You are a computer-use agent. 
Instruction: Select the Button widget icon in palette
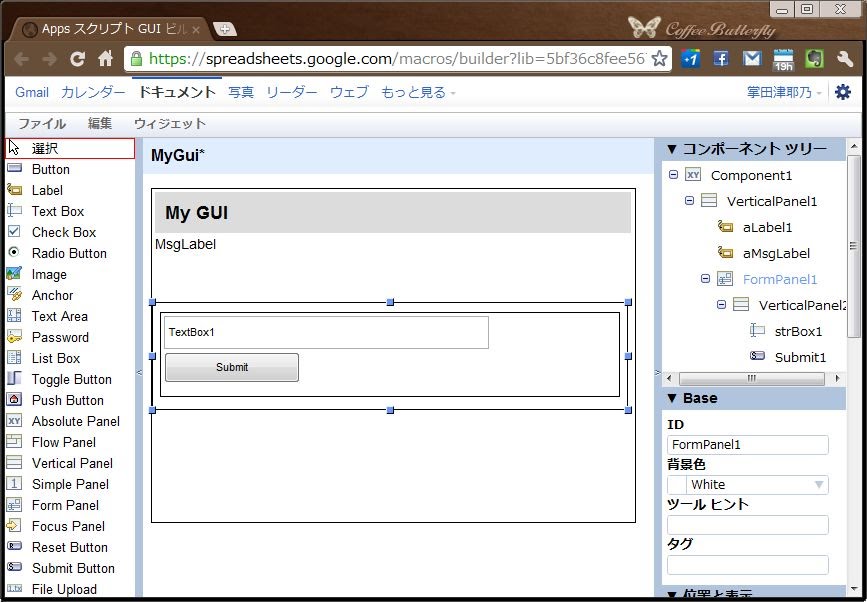click(x=14, y=169)
